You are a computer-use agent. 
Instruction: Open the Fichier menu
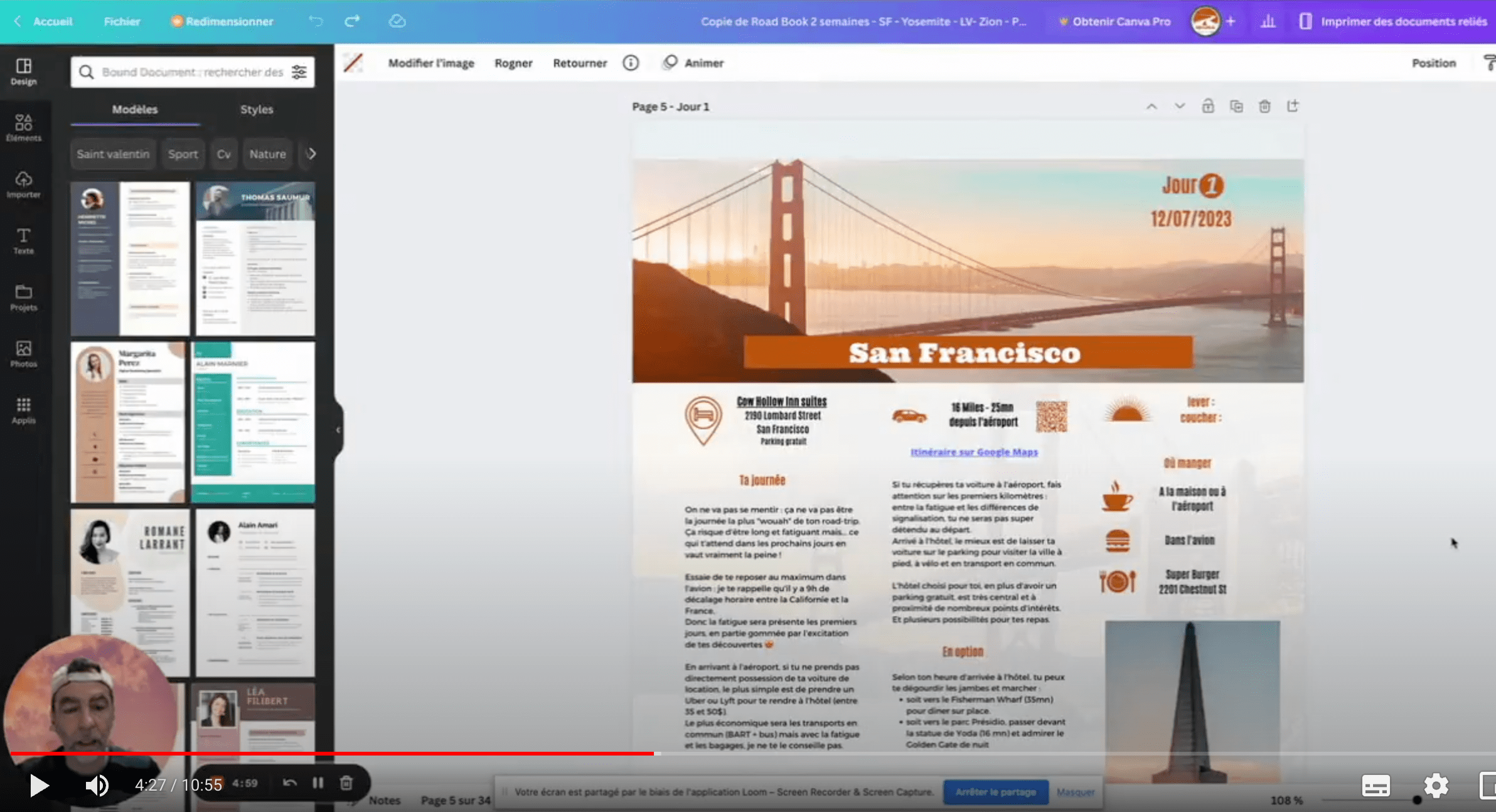pos(122,21)
